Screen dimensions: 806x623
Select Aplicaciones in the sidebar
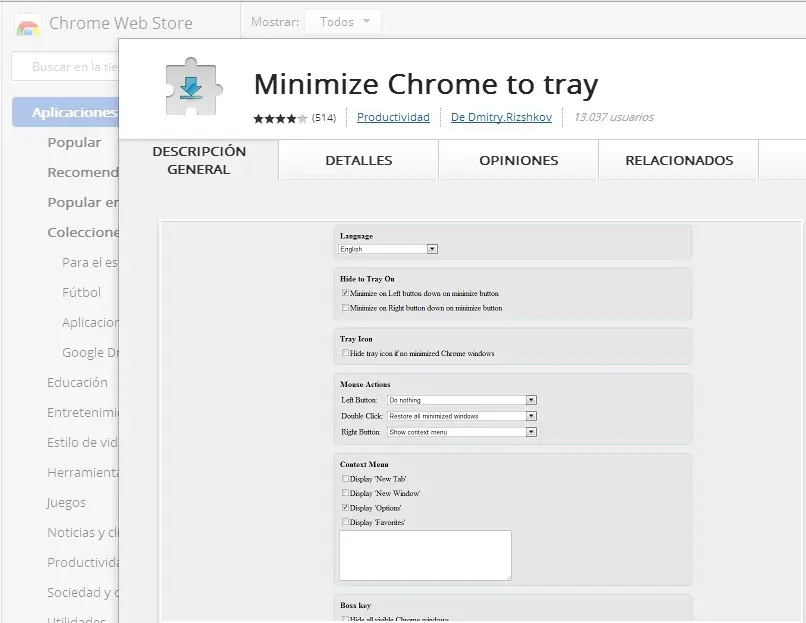coord(66,112)
